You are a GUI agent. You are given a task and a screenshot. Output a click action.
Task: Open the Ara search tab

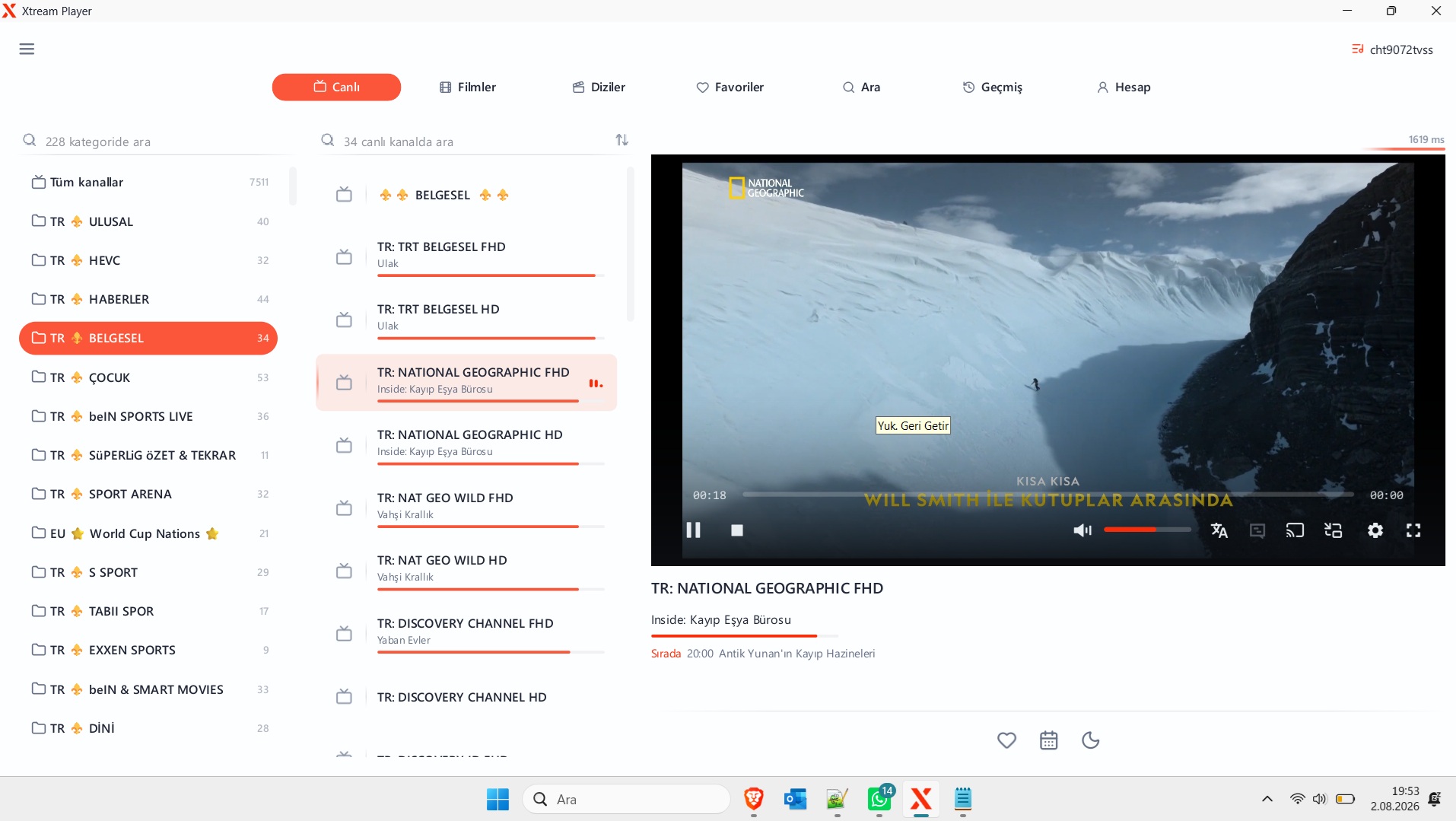pos(862,88)
